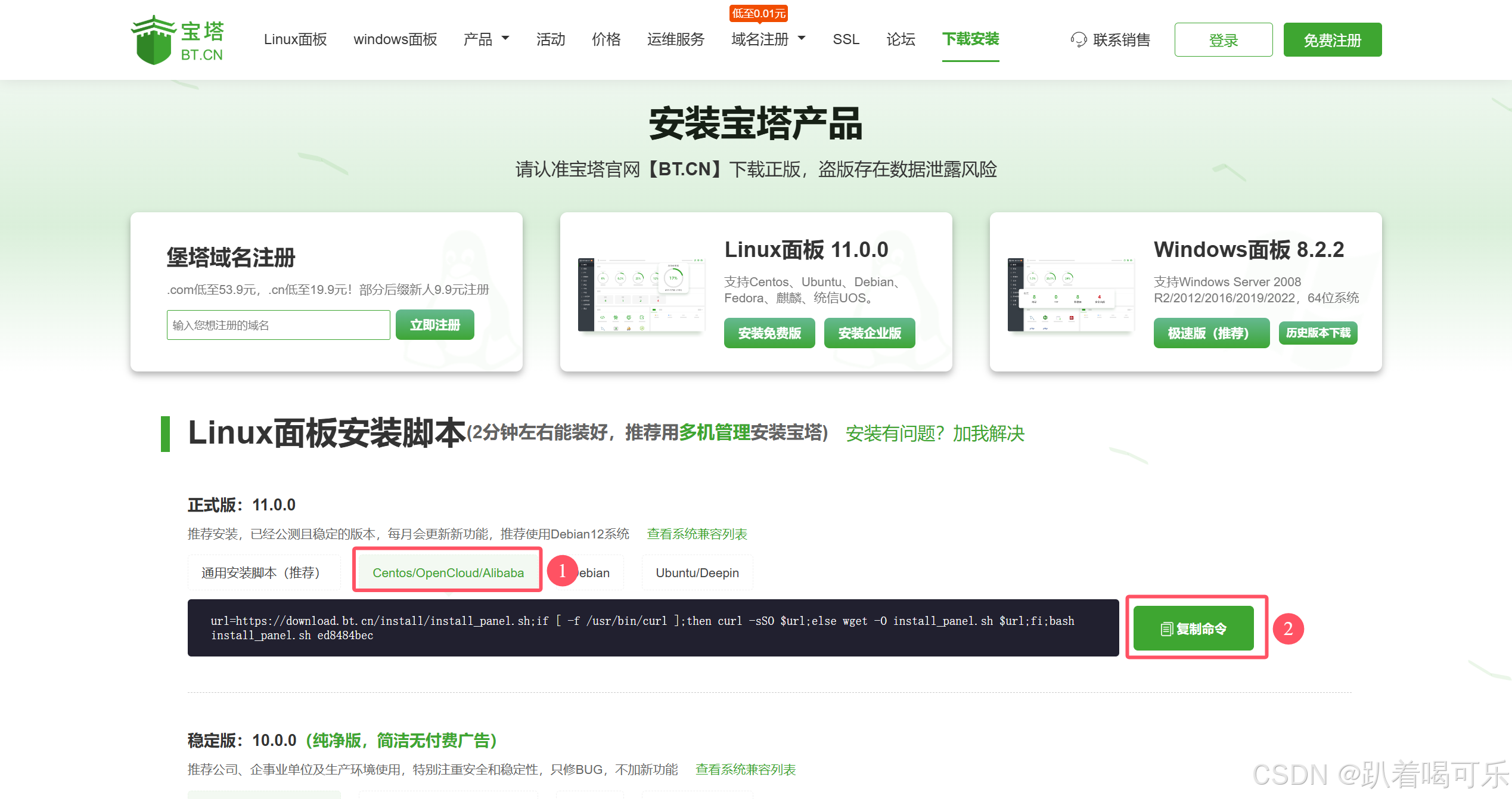
Task: Click the headset icon beside 联系销售
Action: (1079, 40)
